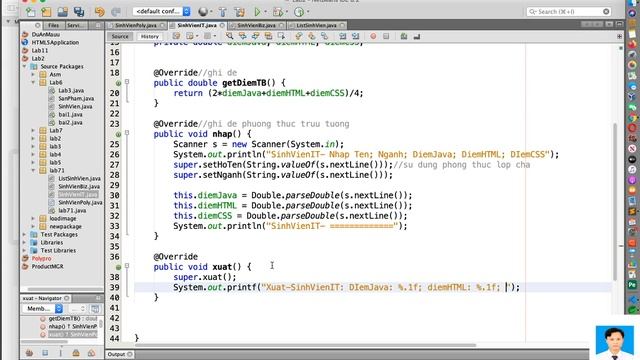Toggle fold marker at xuat method

click(x=127, y=266)
